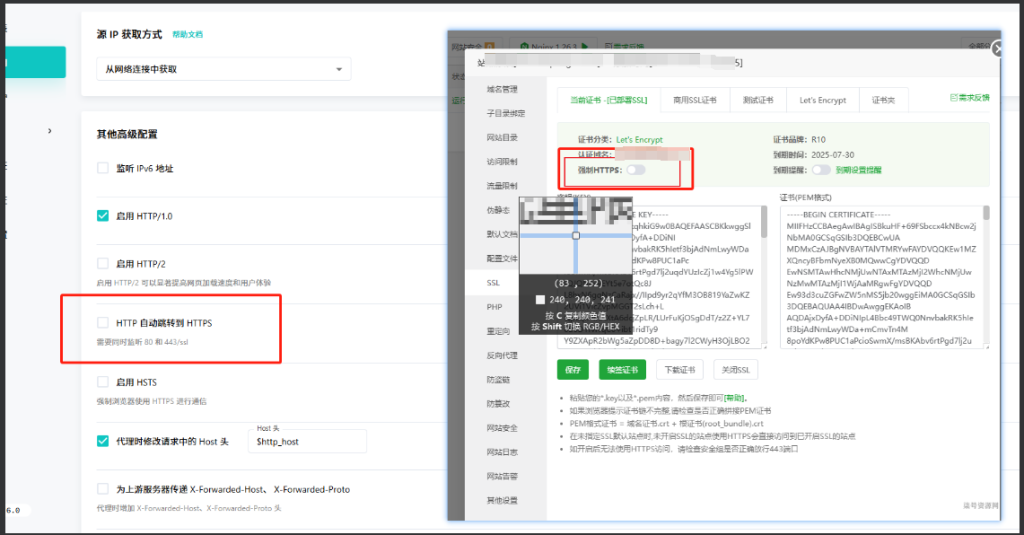
Task: Click the play arrow next to Nginx
Action: (584, 46)
